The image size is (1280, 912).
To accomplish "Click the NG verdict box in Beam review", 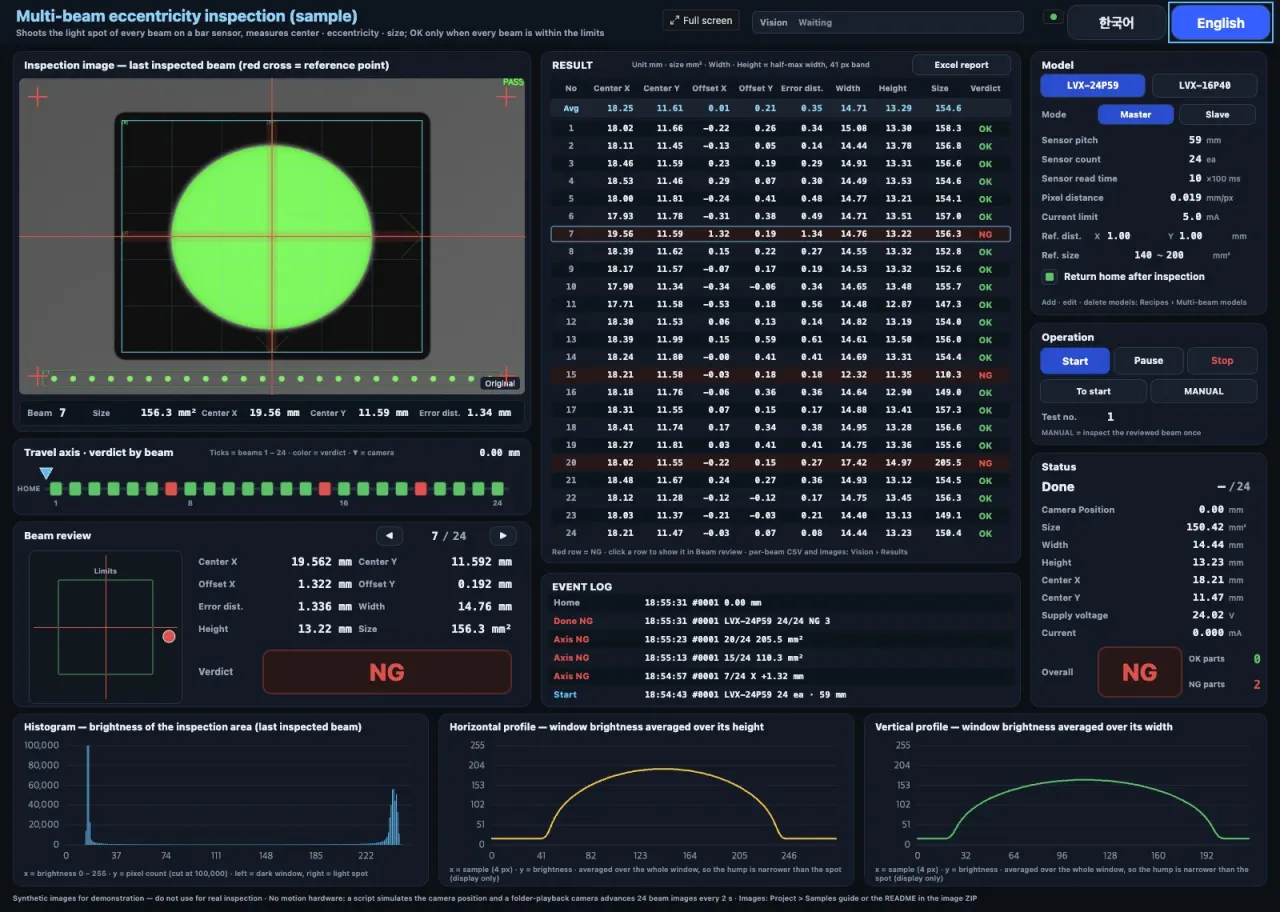I will [x=387, y=672].
